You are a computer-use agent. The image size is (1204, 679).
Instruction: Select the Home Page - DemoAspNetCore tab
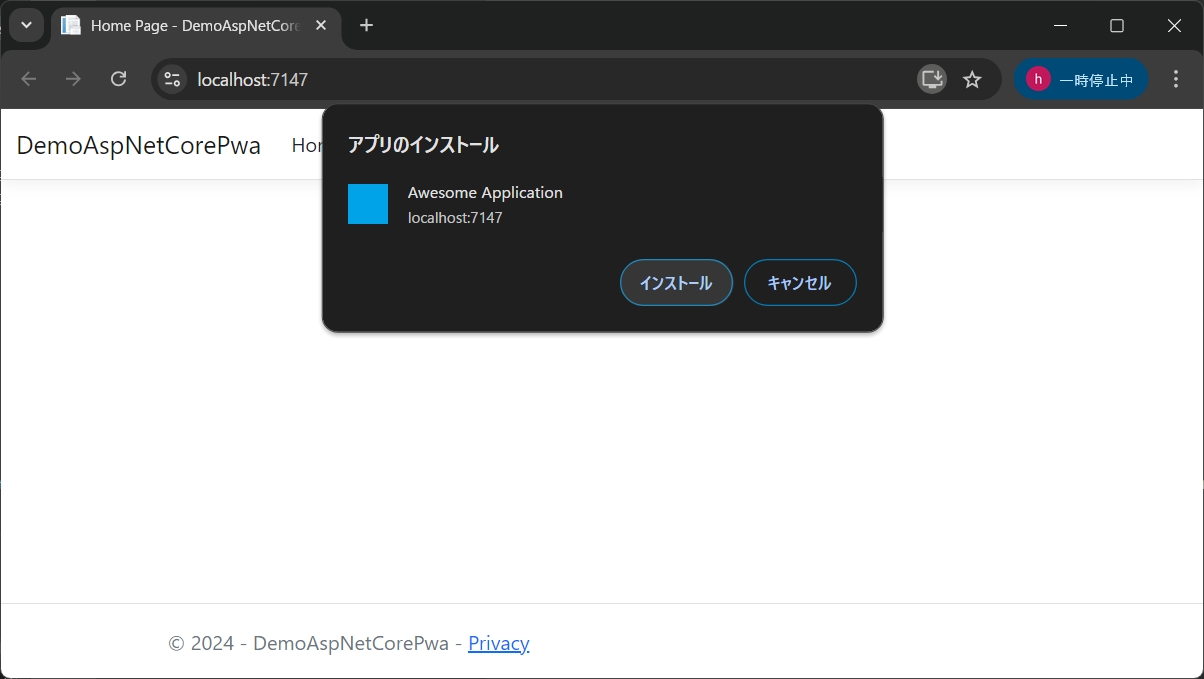pyautogui.click(x=195, y=26)
